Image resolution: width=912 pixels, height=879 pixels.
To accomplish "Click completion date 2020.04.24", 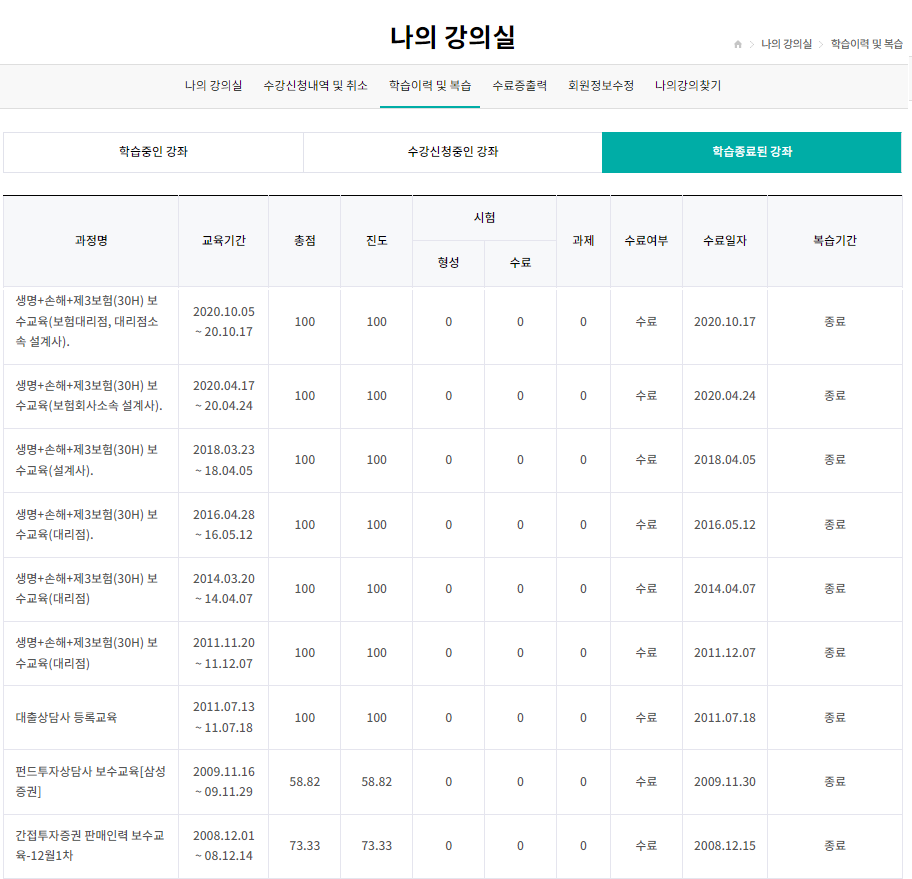I will [725, 396].
